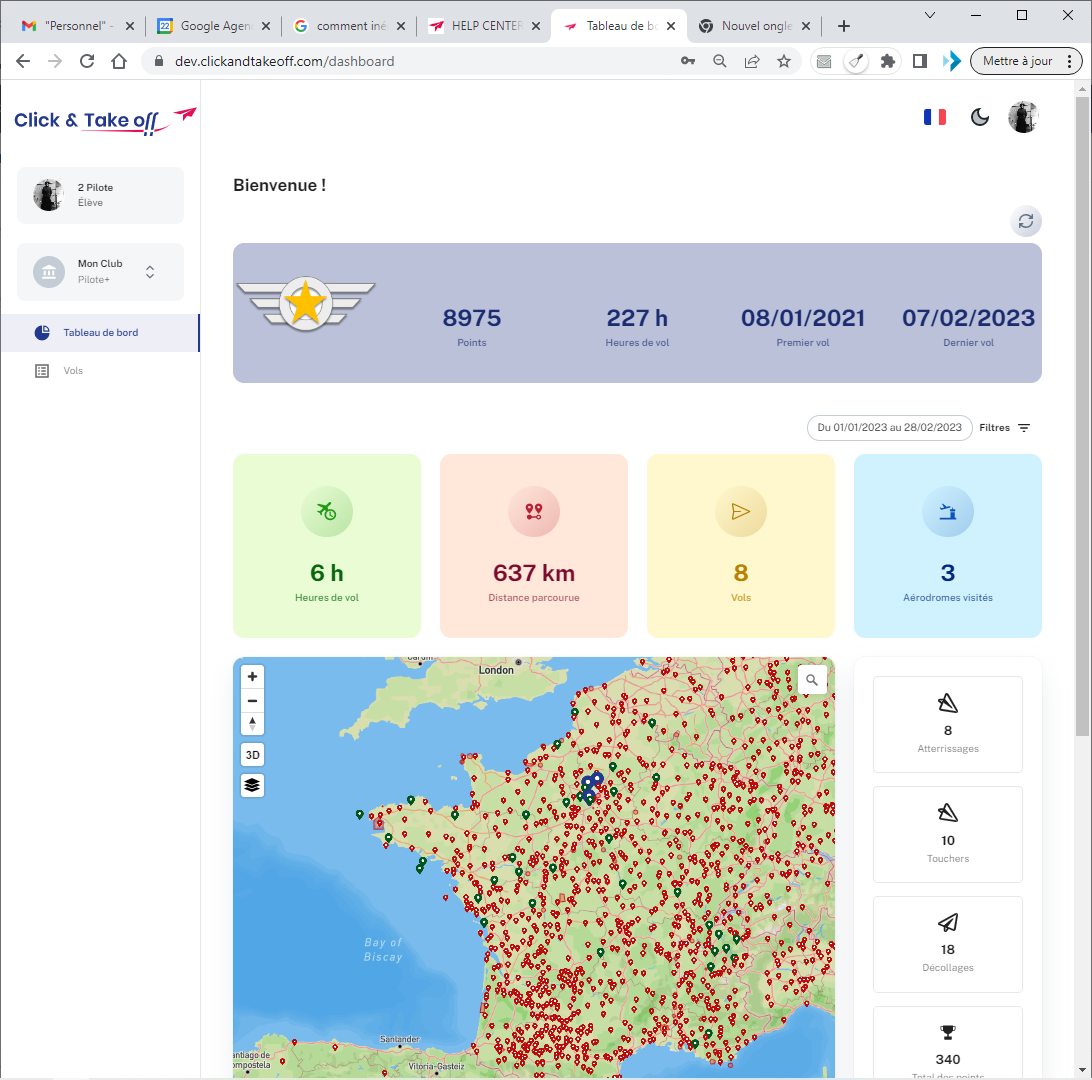
Task: Toggle 3D map view
Action: [x=252, y=755]
